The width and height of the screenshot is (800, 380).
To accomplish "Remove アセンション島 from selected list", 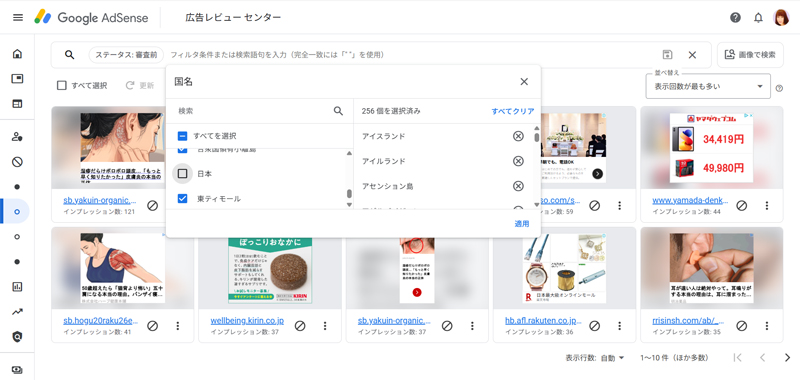I will (x=518, y=186).
